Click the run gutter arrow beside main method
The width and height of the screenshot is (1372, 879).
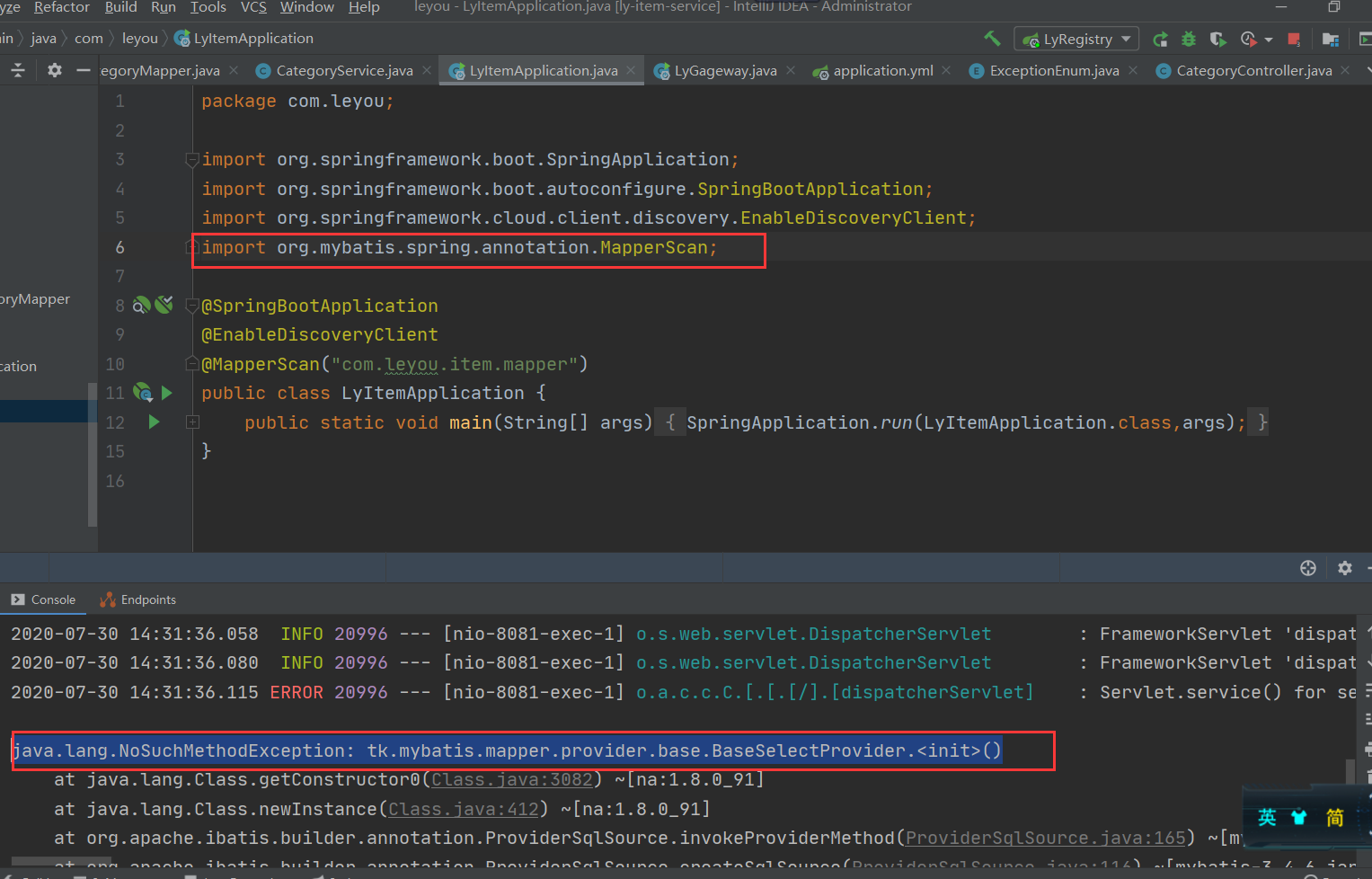pyautogui.click(x=154, y=422)
